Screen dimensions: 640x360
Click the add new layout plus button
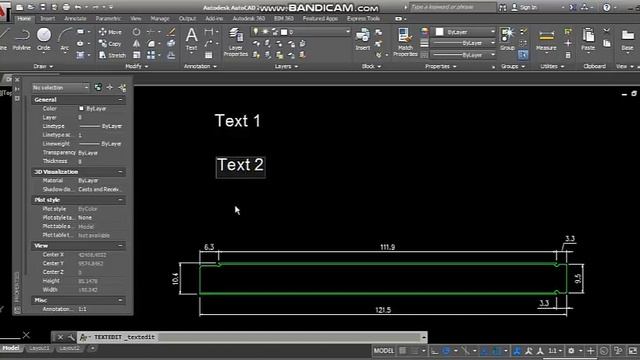tap(92, 348)
